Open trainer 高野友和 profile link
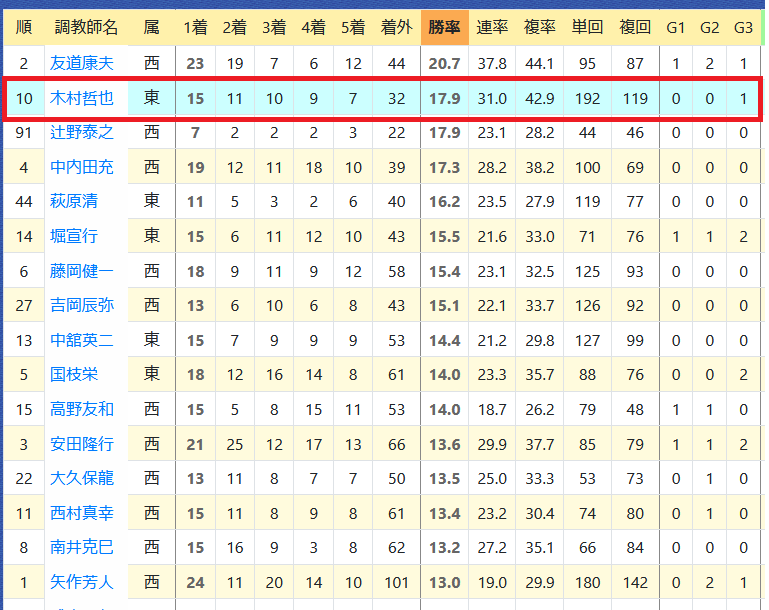The height and width of the screenshot is (610, 769). click(x=81, y=409)
